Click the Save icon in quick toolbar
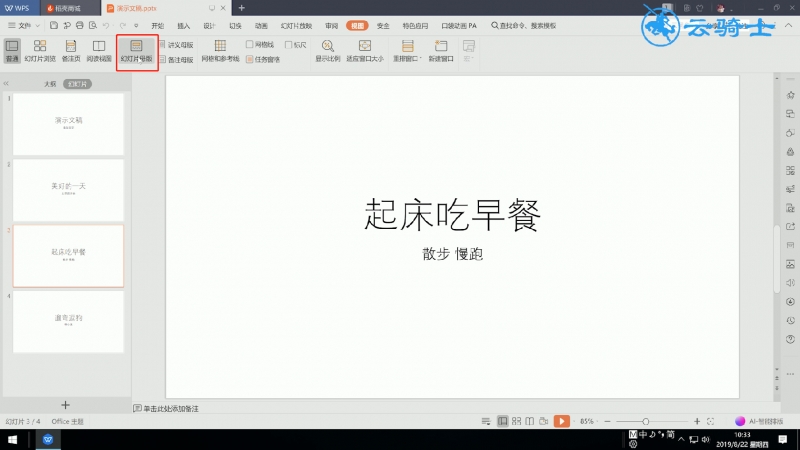The width and height of the screenshot is (800, 450). coord(54,25)
